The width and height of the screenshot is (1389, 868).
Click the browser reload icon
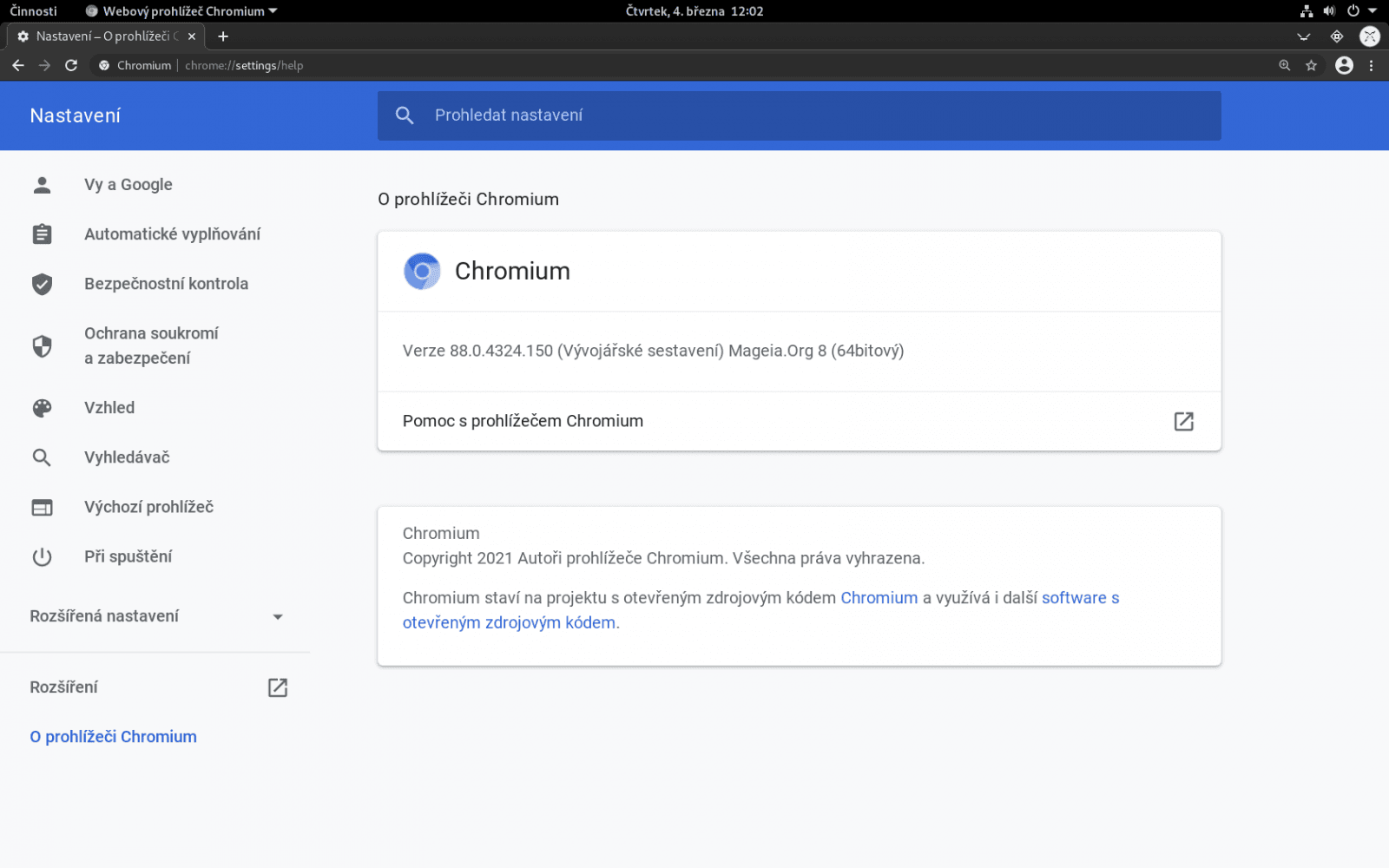[71, 65]
